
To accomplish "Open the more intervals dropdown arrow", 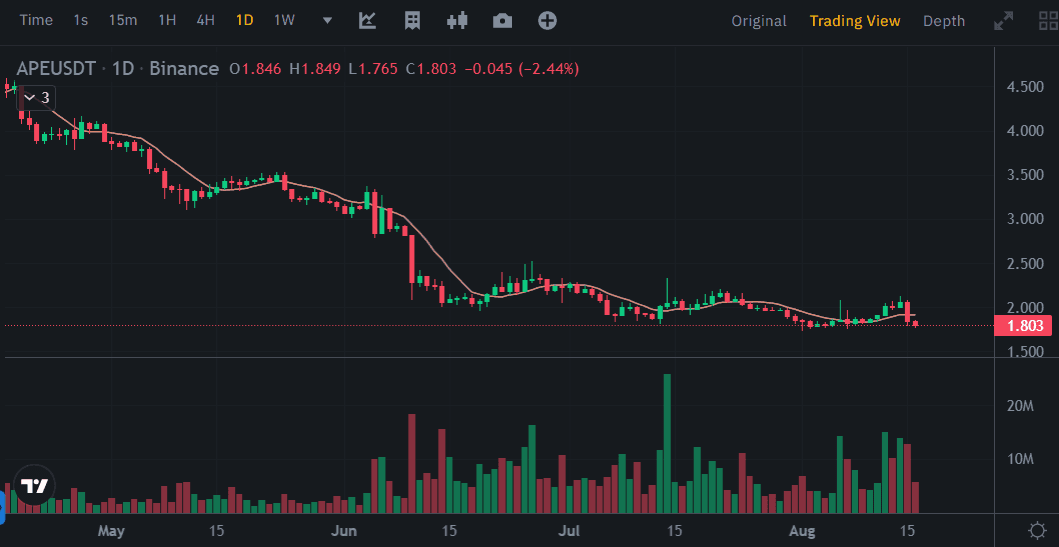I will 327,20.
